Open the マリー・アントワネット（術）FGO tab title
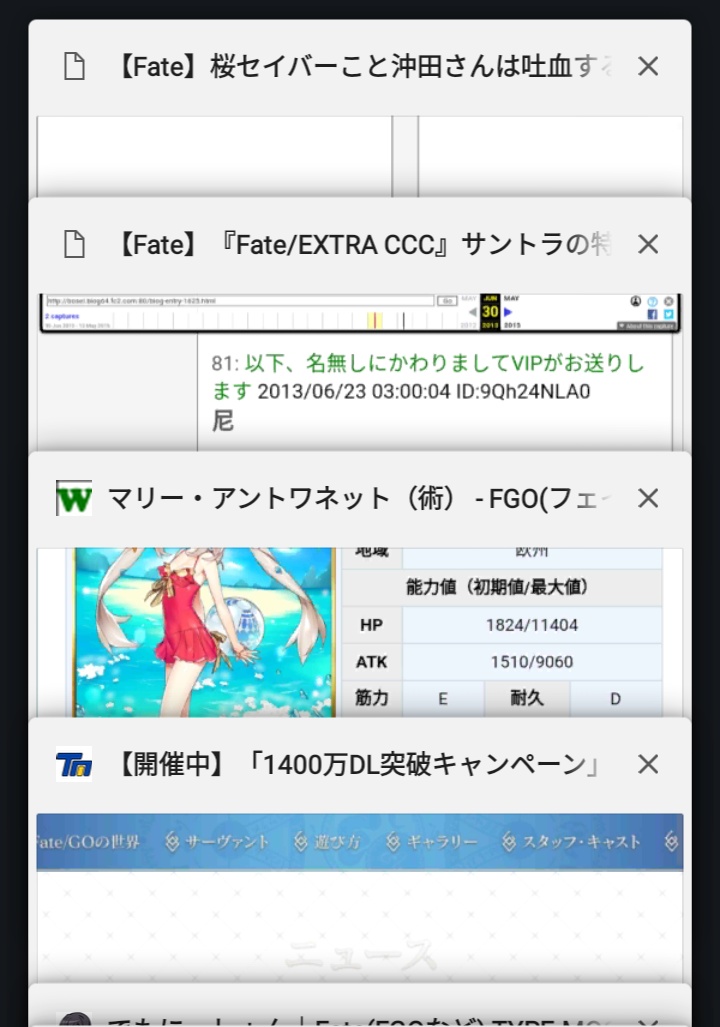Viewport: 720px width, 1027px height. click(360, 498)
